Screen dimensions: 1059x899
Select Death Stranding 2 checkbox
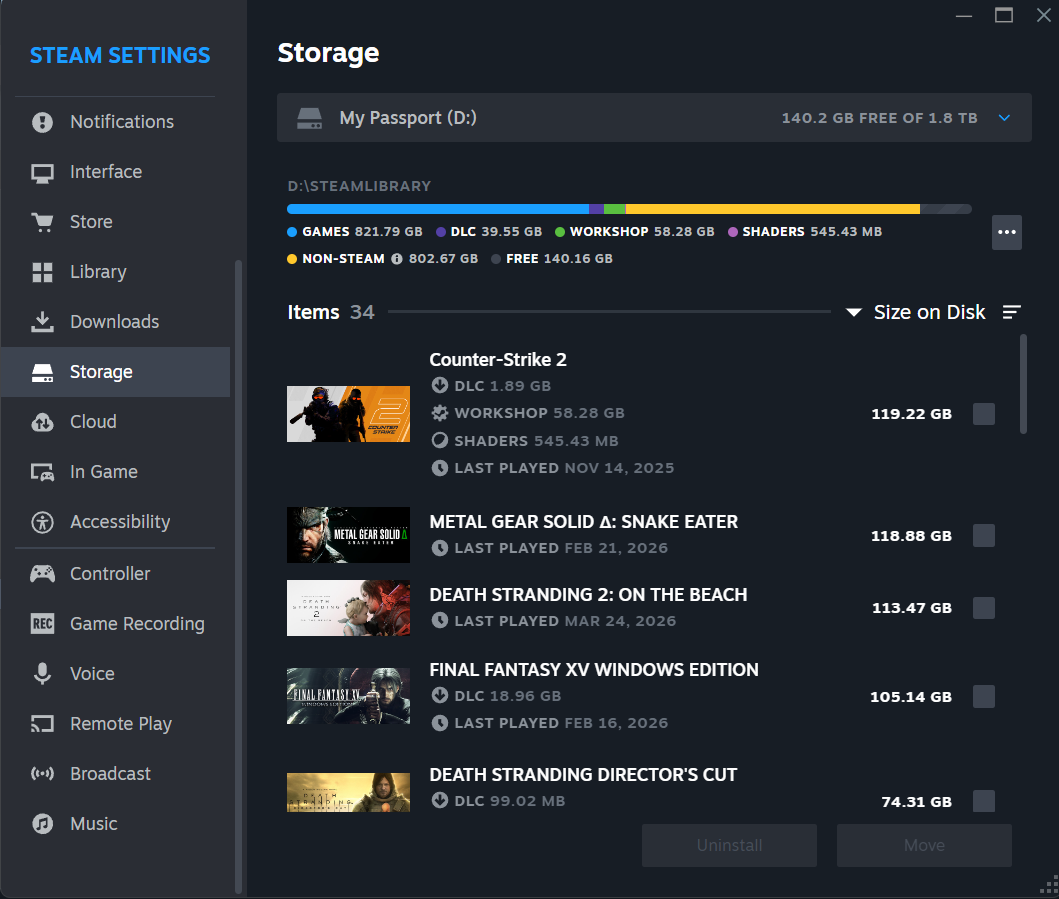pyautogui.click(x=983, y=608)
